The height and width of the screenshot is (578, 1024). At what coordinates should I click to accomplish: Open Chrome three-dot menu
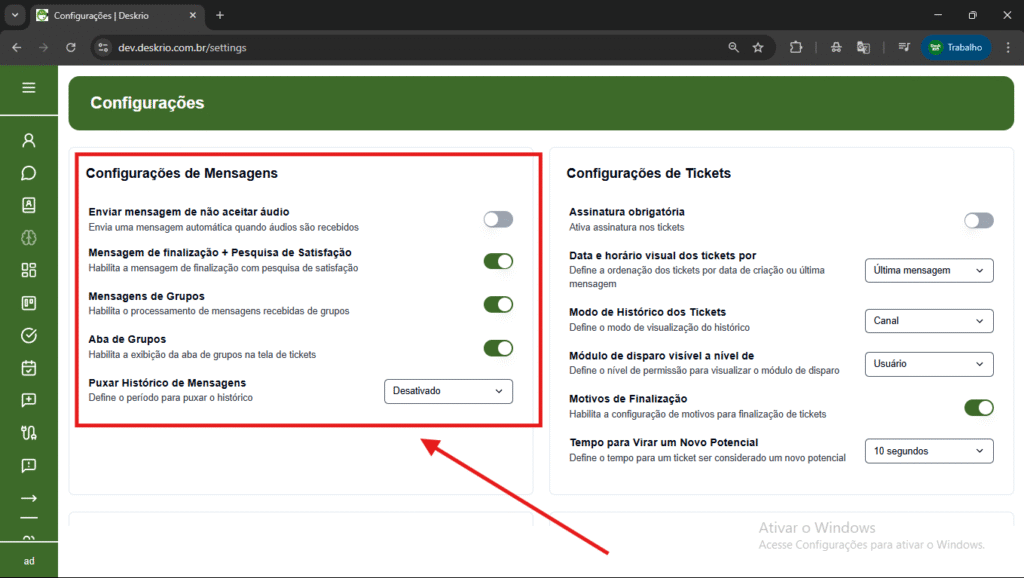(x=1008, y=47)
